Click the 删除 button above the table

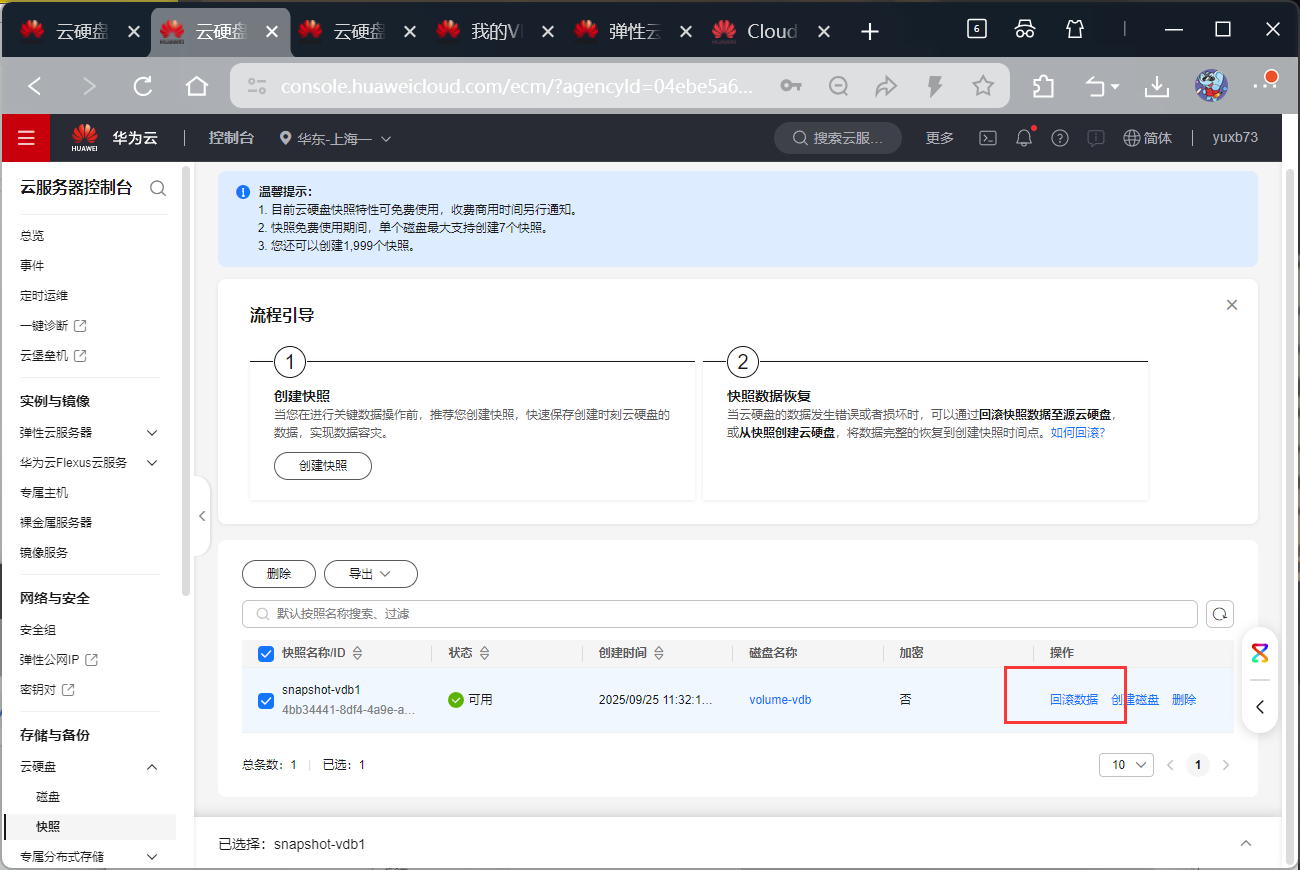pos(279,574)
